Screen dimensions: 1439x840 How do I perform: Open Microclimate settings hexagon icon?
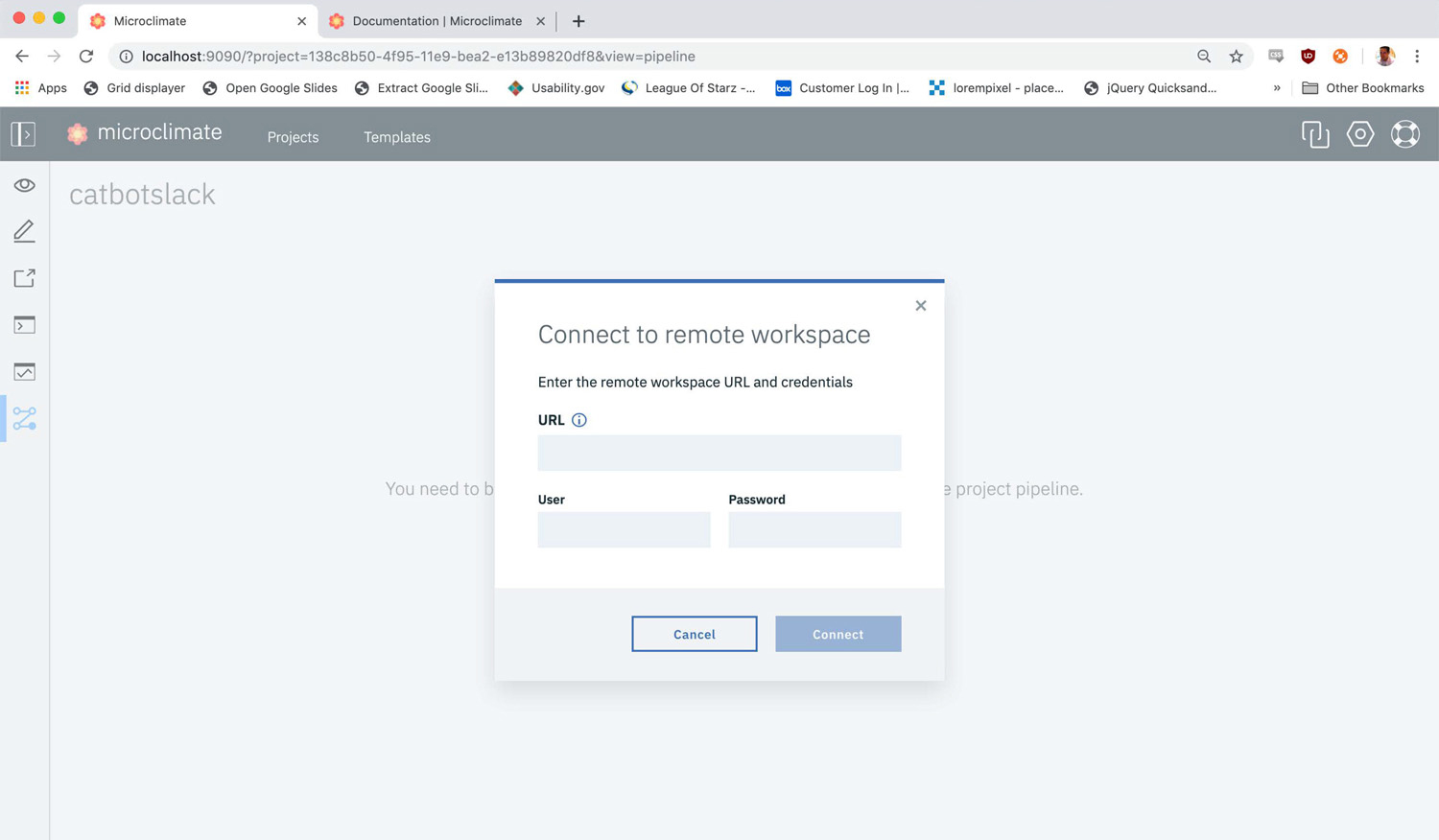point(1359,134)
